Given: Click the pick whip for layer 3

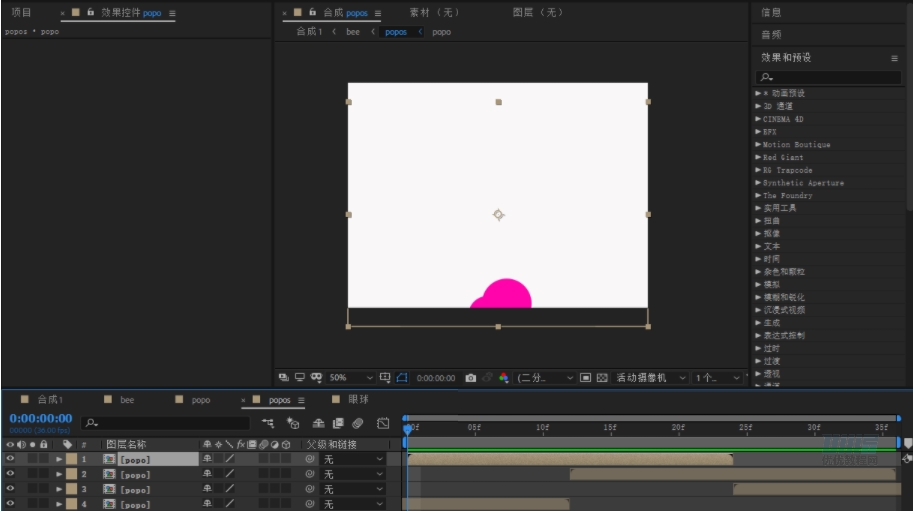Looking at the screenshot, I should coord(310,489).
